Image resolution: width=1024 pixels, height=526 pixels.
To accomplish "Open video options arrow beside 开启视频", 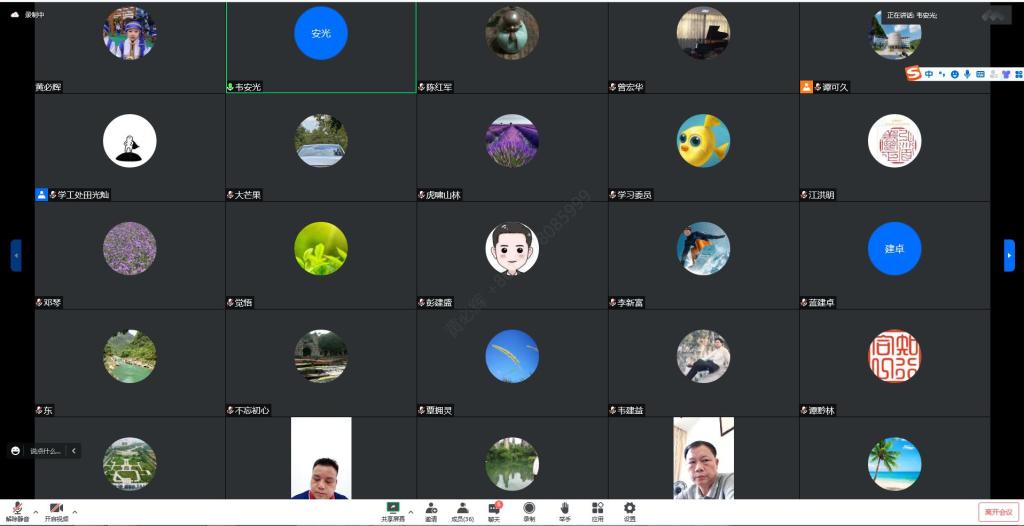I will click(x=75, y=511).
